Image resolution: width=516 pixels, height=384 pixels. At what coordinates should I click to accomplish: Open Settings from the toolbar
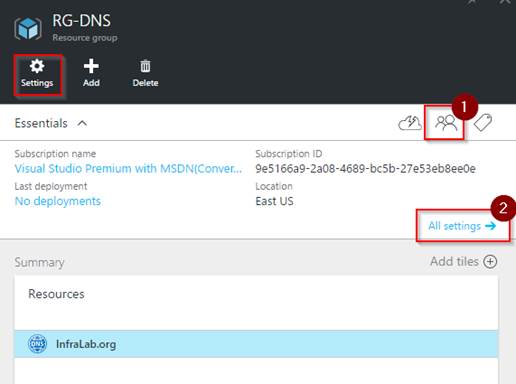(37, 74)
